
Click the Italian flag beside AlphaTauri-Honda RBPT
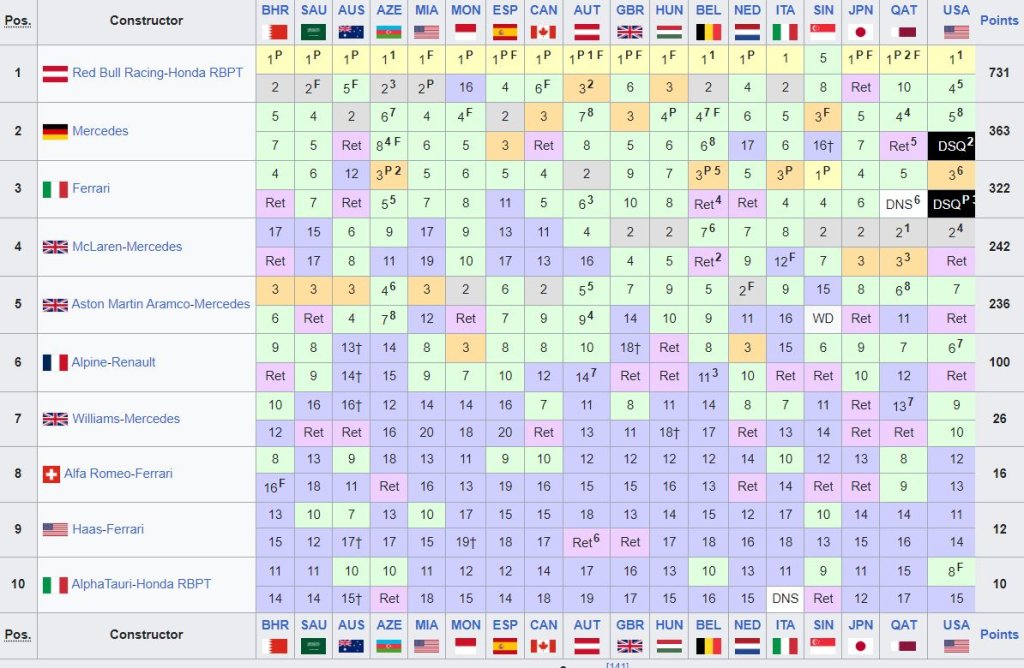click(x=54, y=584)
